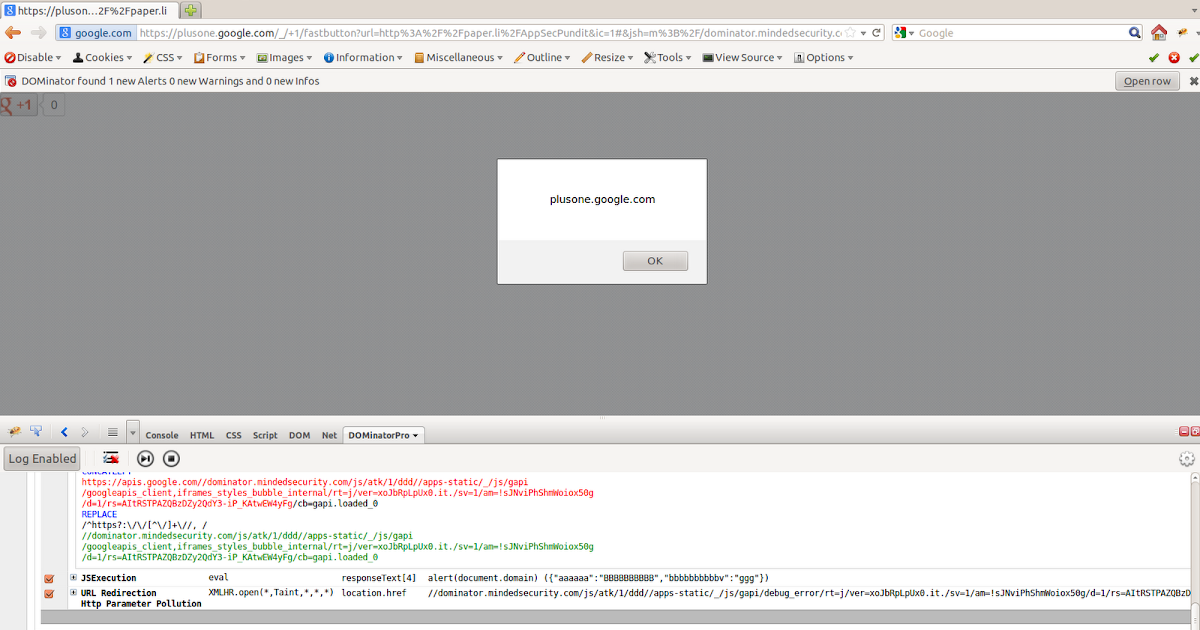Toggle the URL Redirection row checkbox

(x=49, y=594)
